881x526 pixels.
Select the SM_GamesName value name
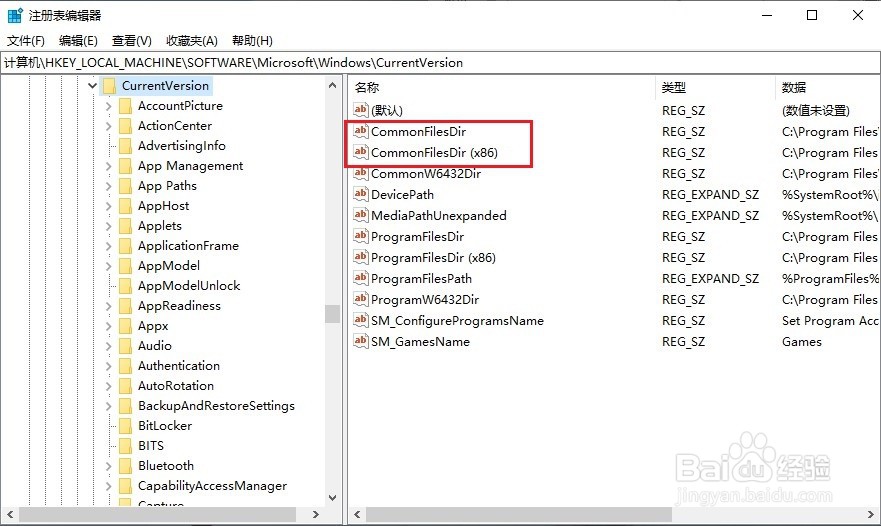click(x=420, y=342)
